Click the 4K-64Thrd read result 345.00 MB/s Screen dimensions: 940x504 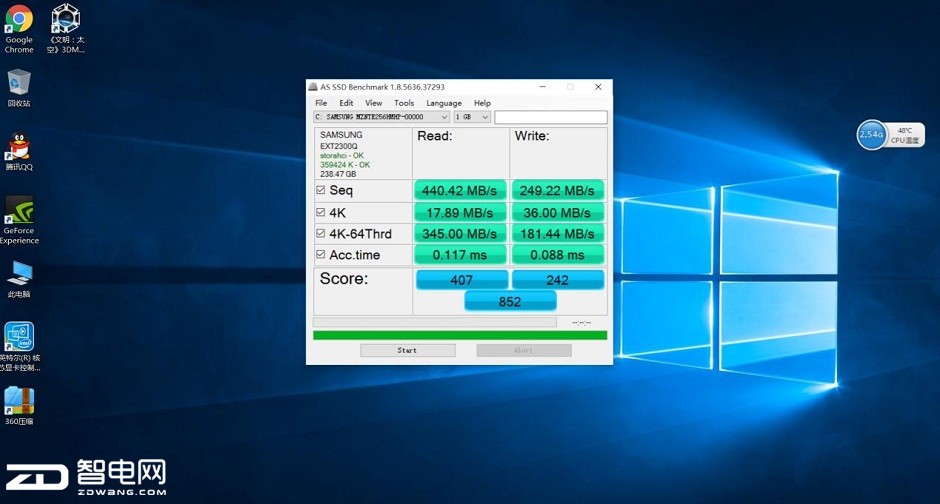click(460, 234)
